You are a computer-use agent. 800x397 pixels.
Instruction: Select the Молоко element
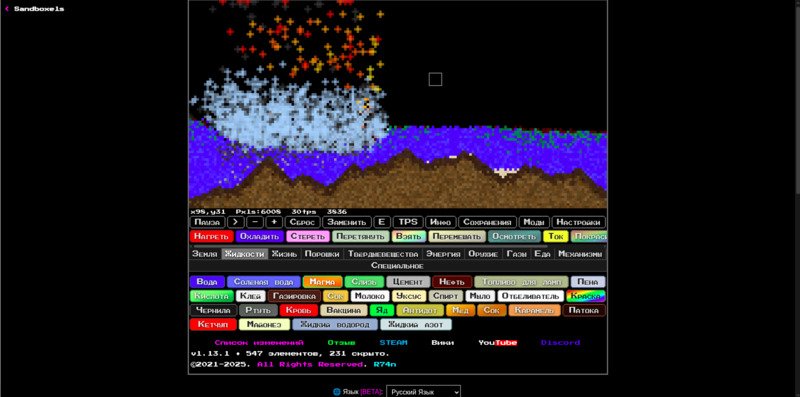(x=370, y=296)
